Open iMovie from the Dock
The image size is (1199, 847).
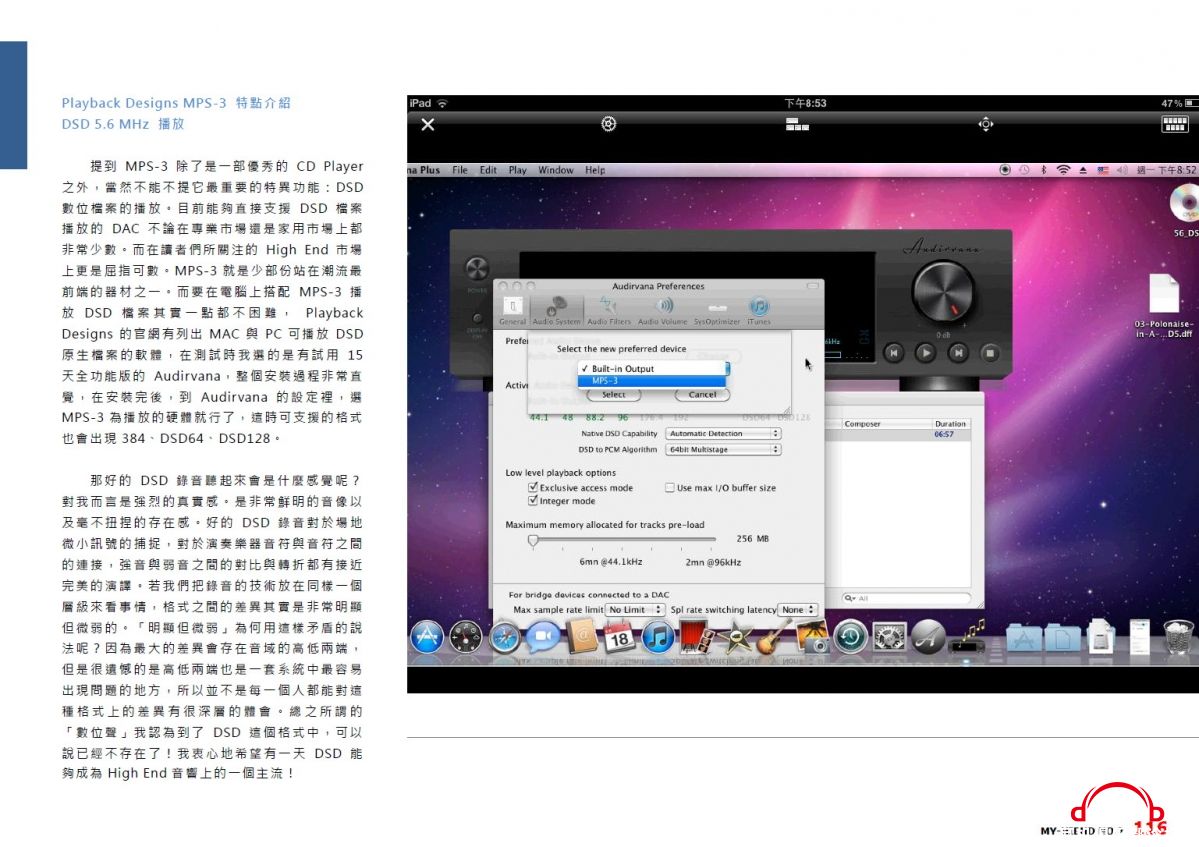[x=736, y=637]
